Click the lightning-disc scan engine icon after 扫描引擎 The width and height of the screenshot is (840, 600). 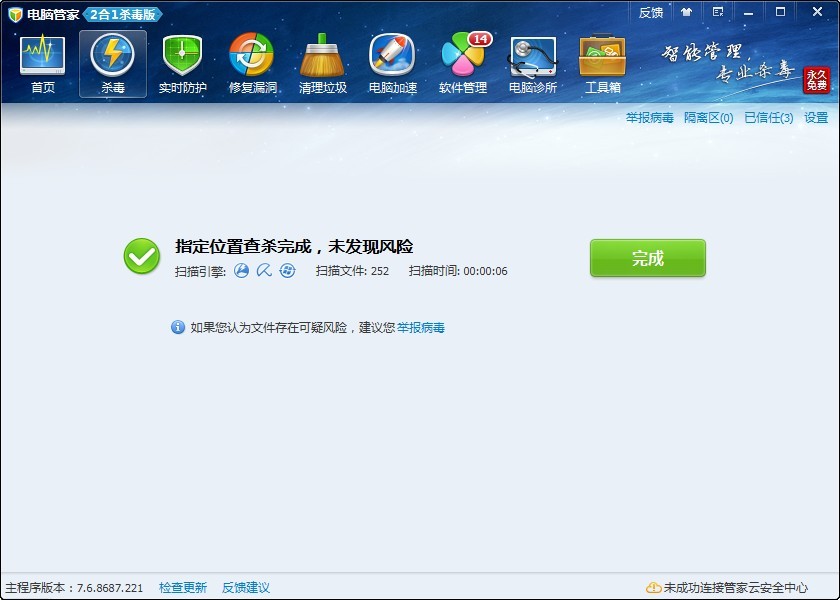241,271
